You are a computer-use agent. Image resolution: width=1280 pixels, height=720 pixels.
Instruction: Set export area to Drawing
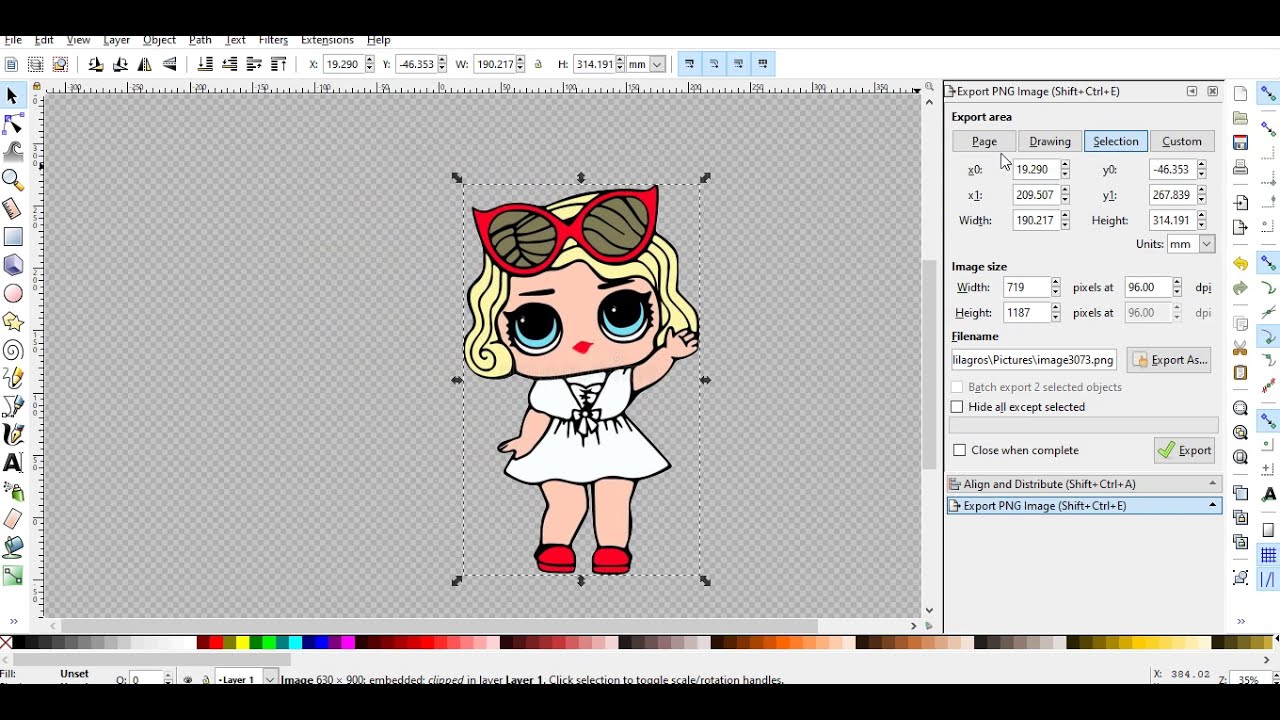tap(1050, 141)
